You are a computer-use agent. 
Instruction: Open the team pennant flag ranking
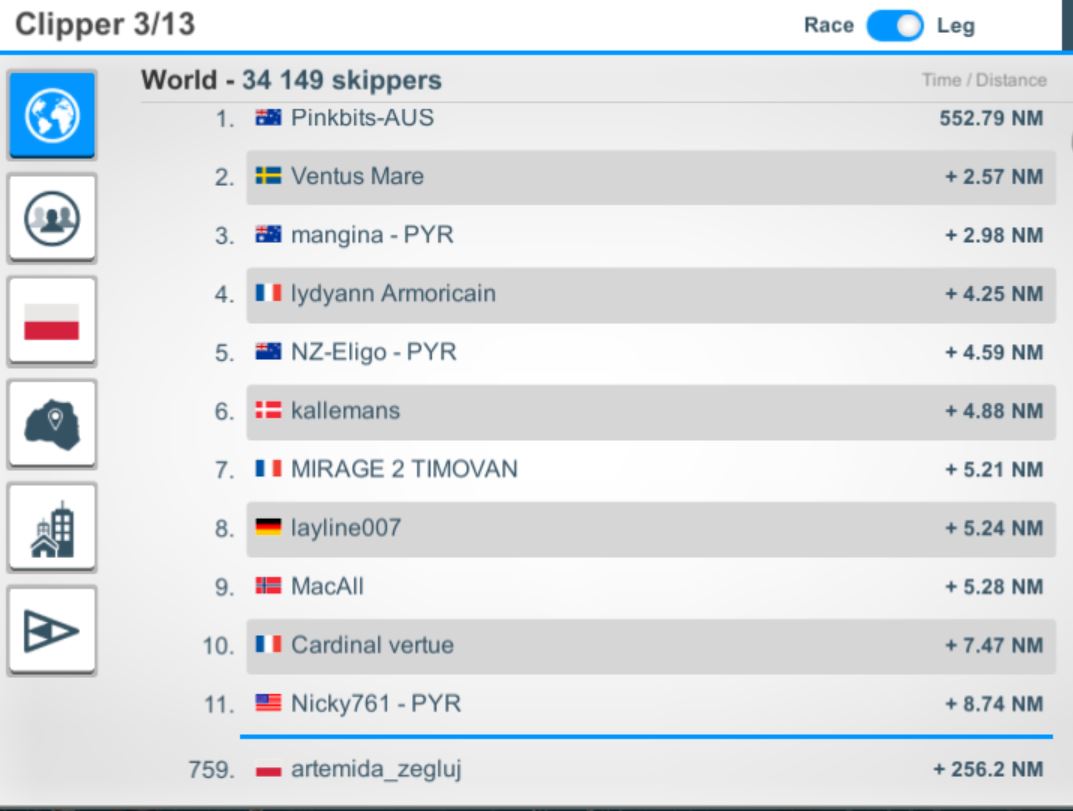pos(52,630)
